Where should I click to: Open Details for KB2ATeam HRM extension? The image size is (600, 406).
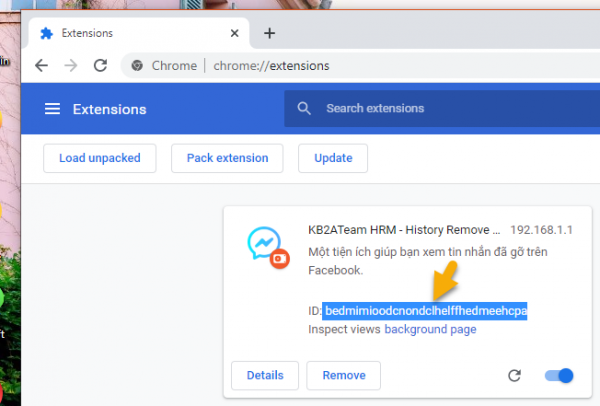pos(265,375)
